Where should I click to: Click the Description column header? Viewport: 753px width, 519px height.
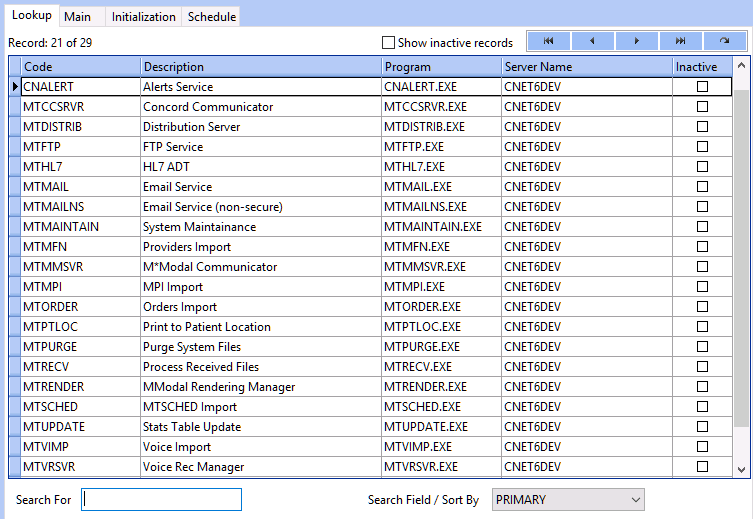tap(261, 67)
